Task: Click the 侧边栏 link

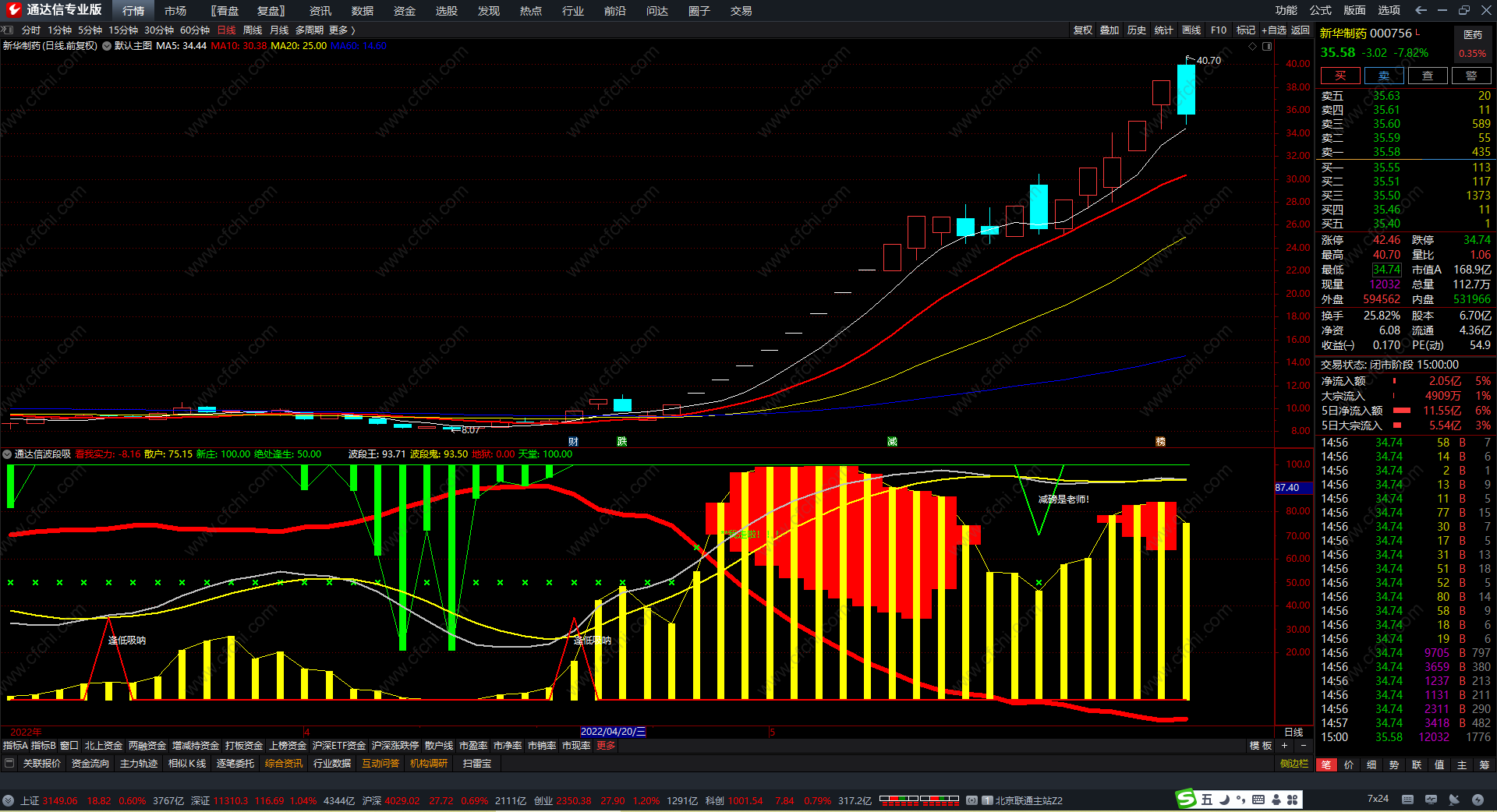Action: pos(1294,764)
